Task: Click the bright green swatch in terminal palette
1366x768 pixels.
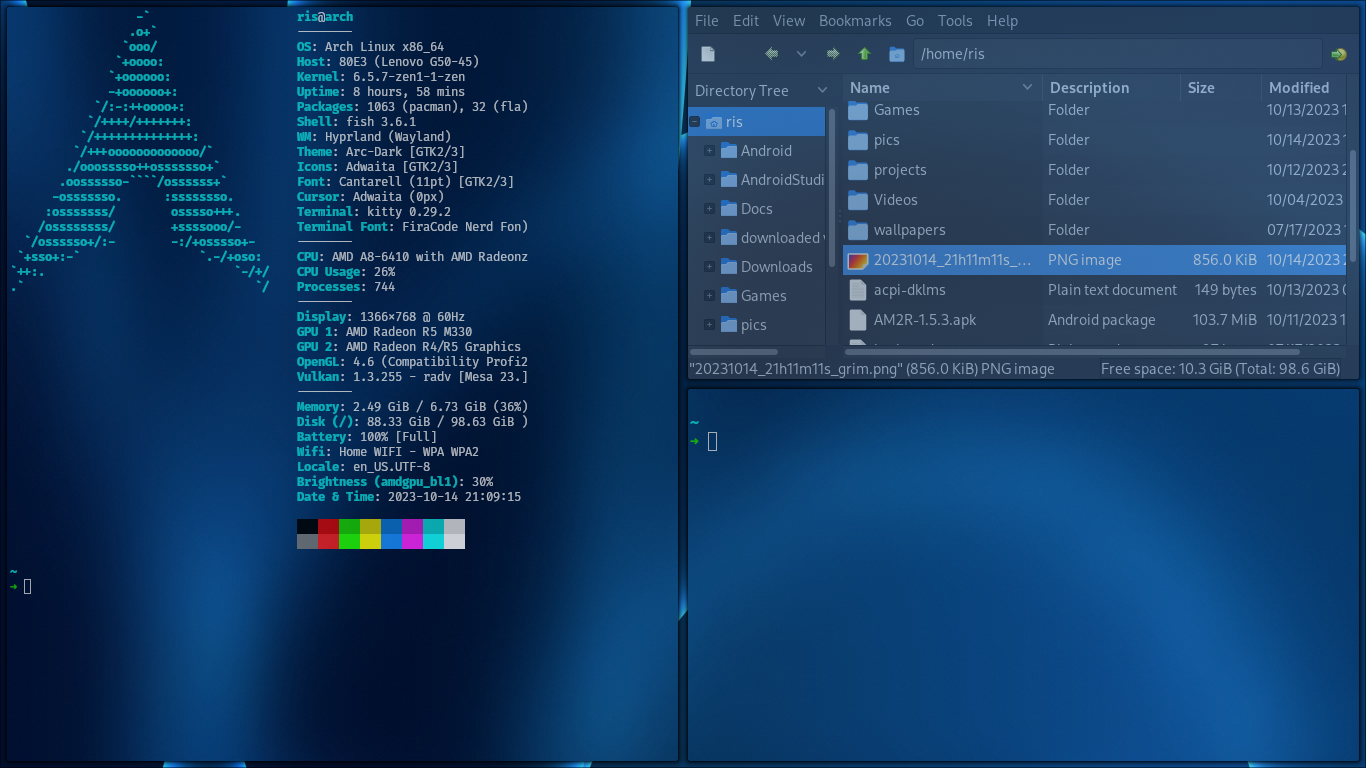Action: [349, 541]
